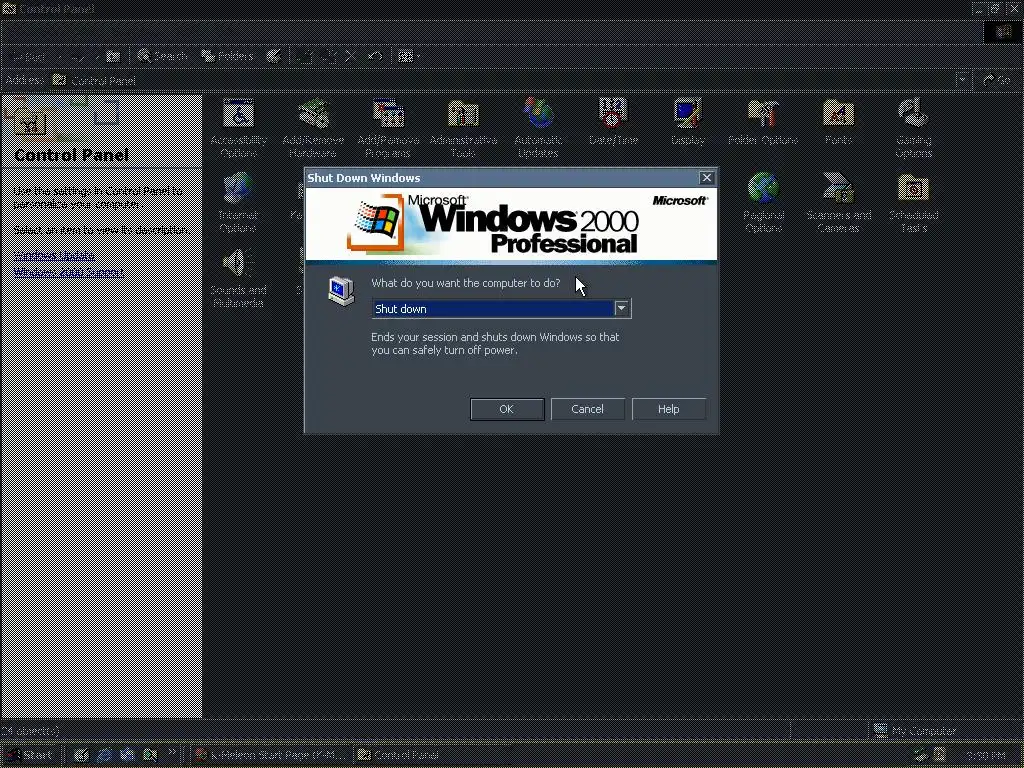Click the system tray clock

coord(985,756)
